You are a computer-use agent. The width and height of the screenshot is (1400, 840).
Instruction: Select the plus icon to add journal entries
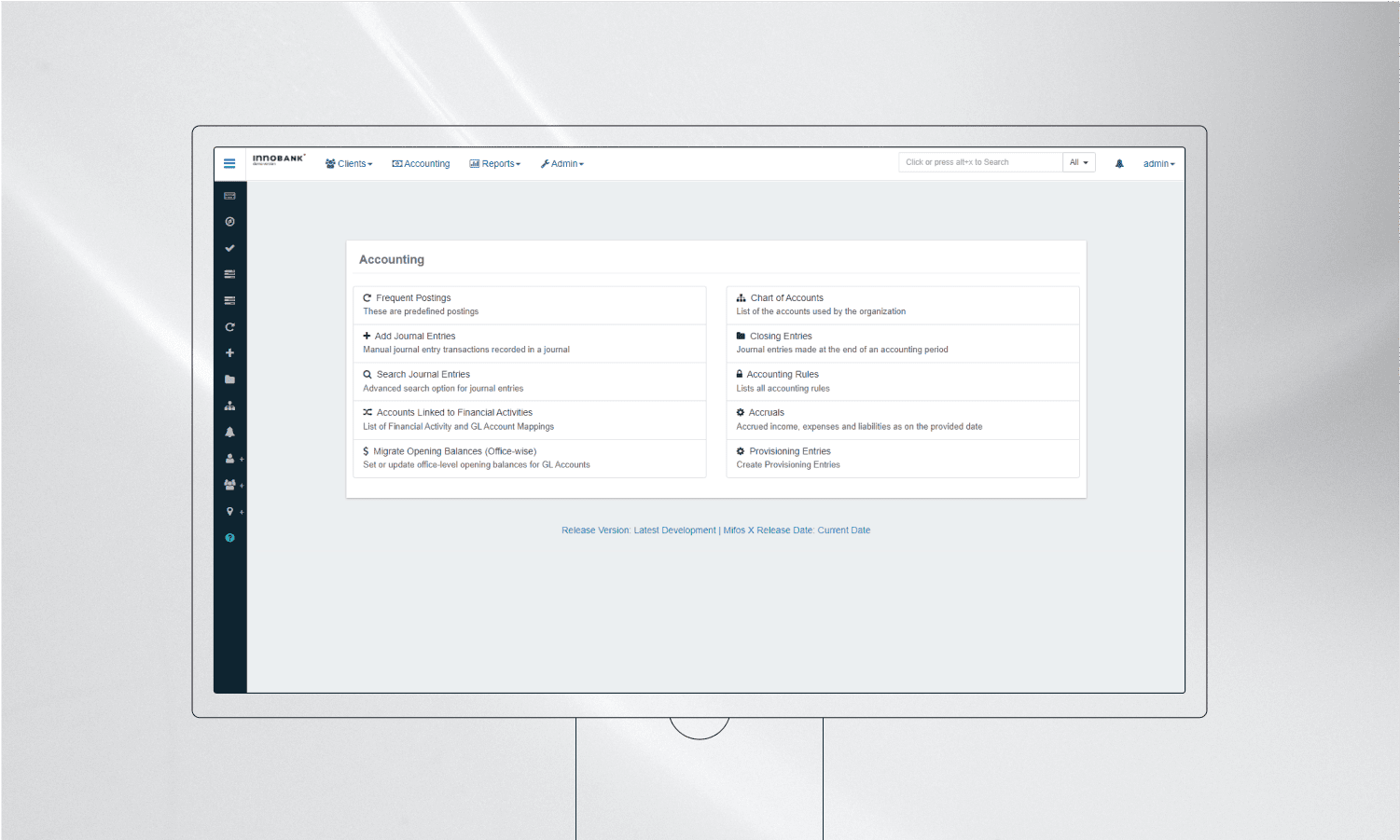coord(229,352)
